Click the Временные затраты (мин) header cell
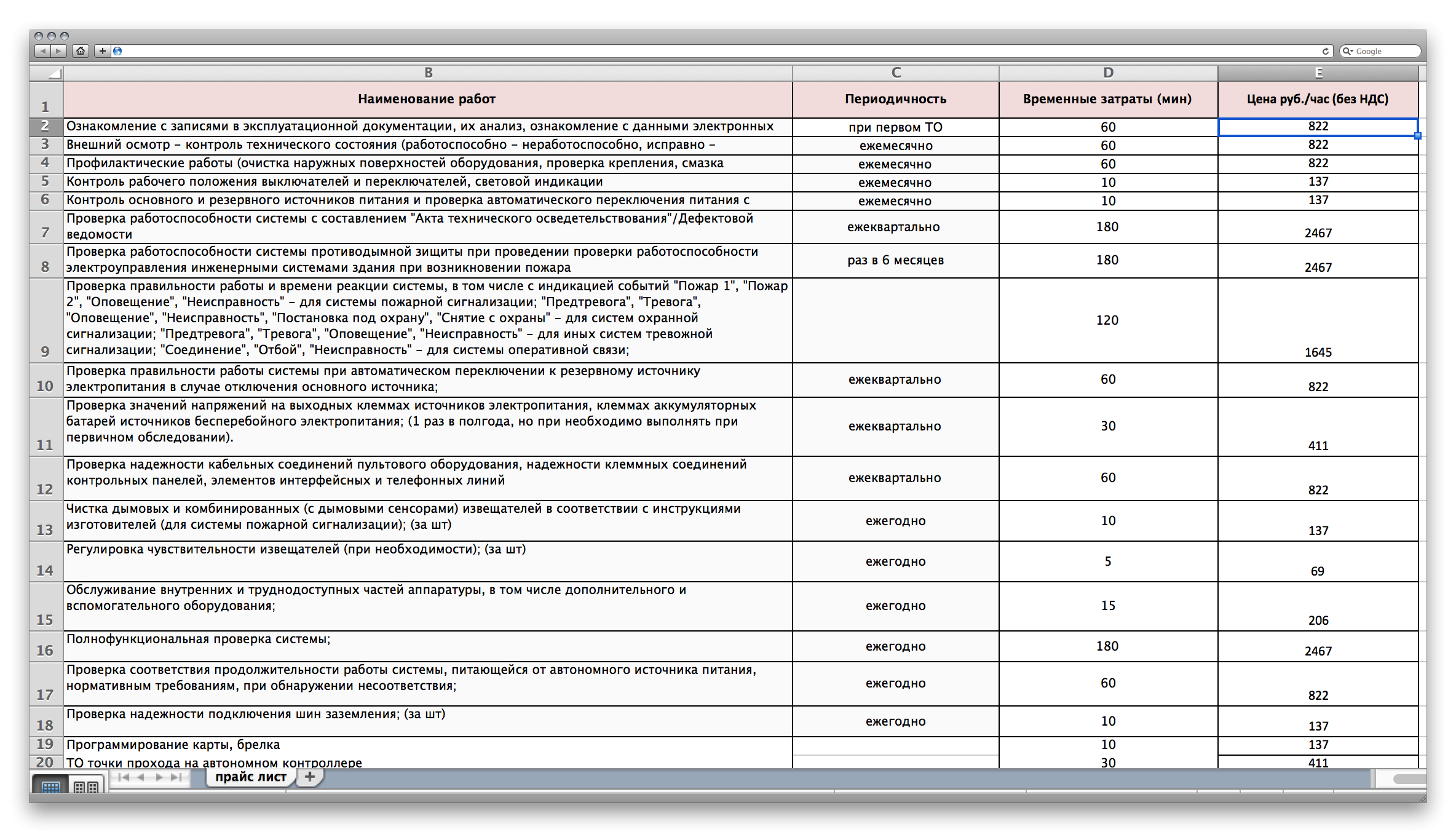Image resolution: width=1456 pixels, height=832 pixels. (x=1108, y=100)
